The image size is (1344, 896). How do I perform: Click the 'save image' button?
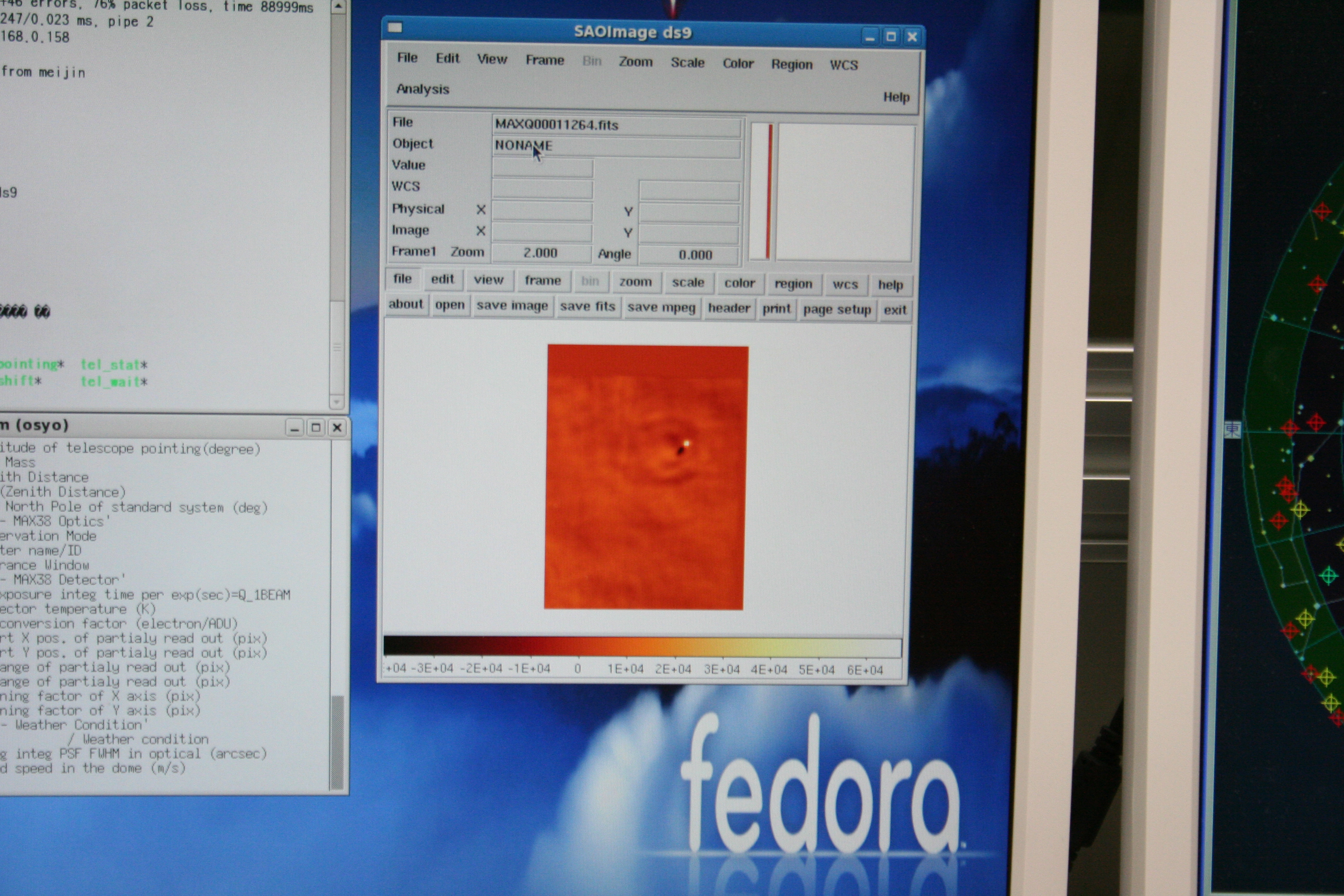(x=512, y=306)
